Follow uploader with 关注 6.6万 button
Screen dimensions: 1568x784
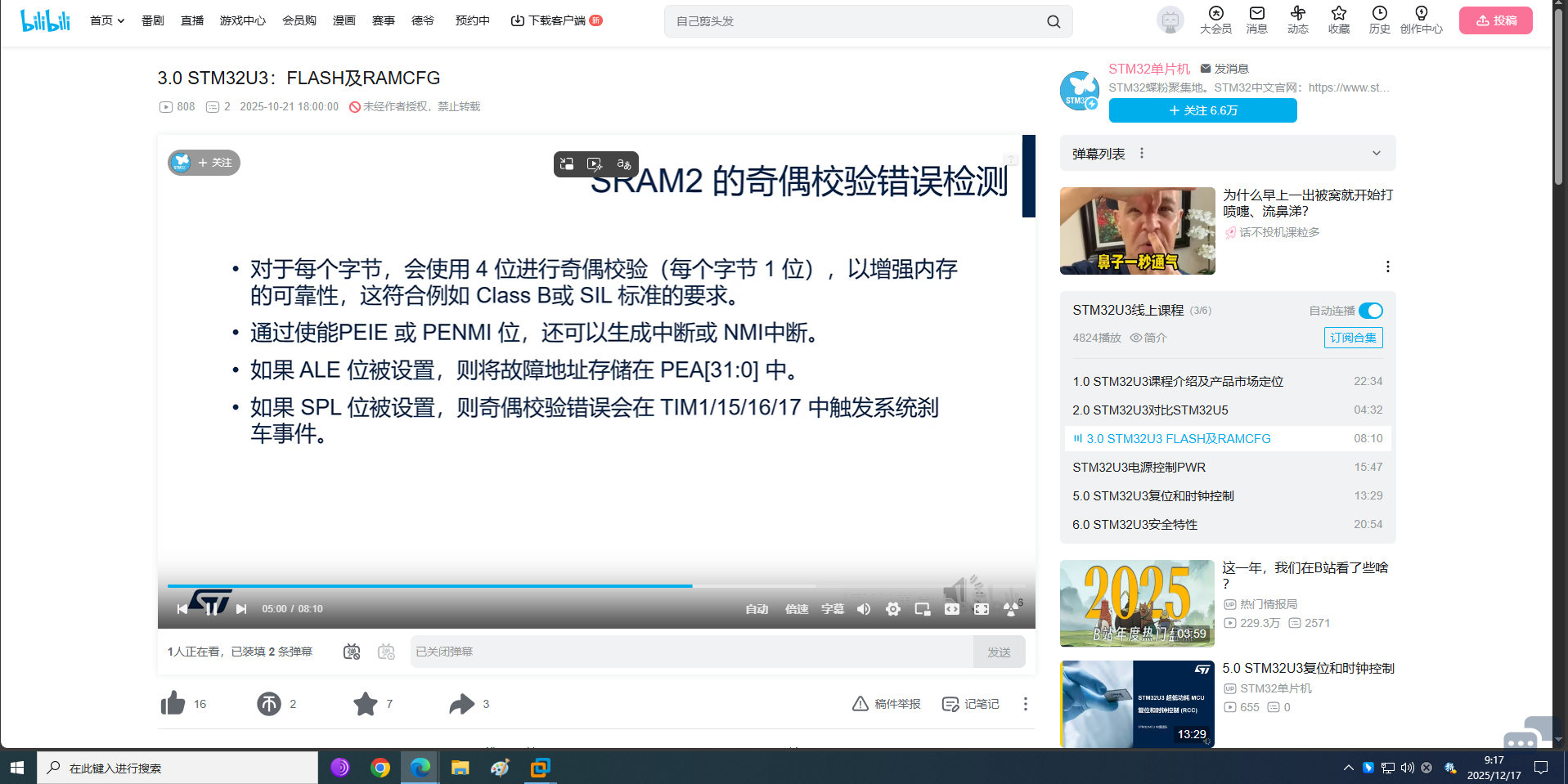point(1202,110)
